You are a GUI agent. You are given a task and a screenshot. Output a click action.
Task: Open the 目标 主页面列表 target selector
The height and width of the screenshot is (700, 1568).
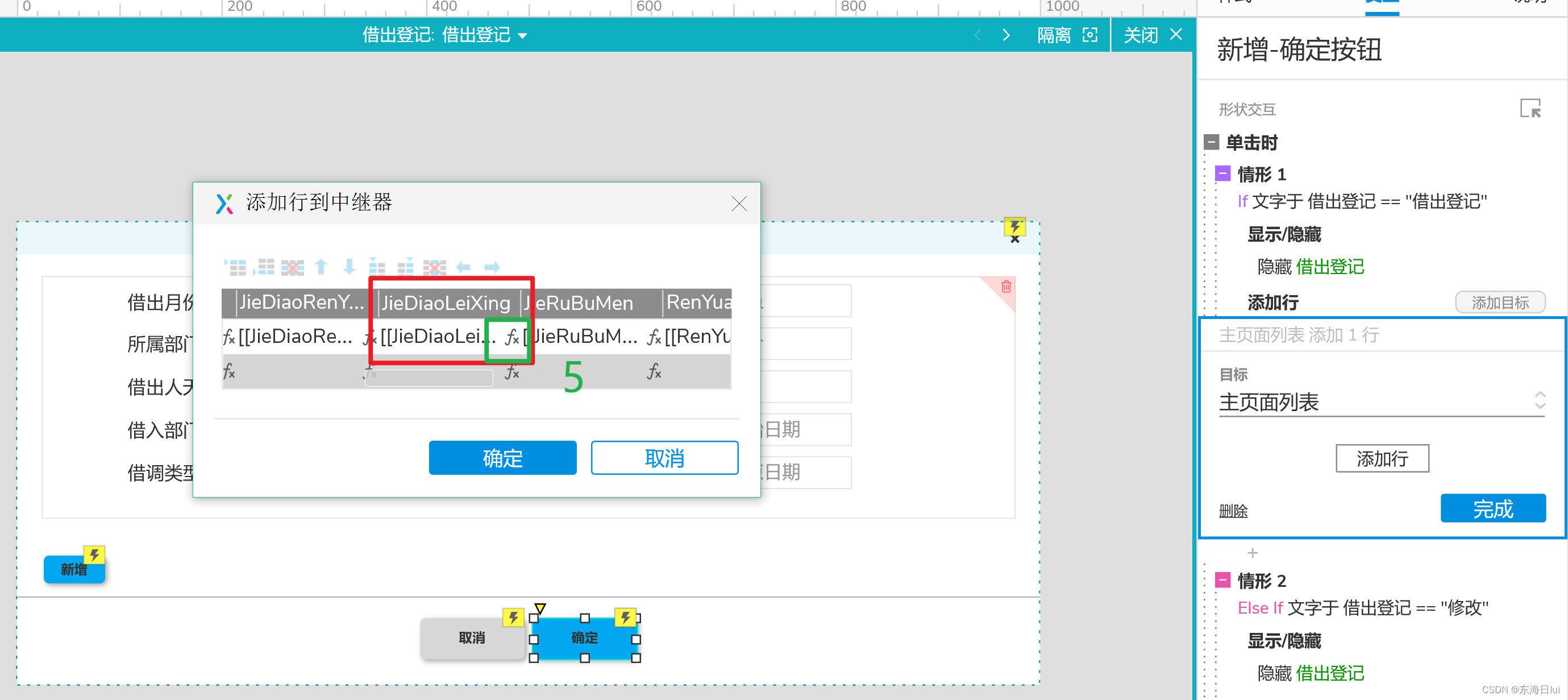(1381, 401)
